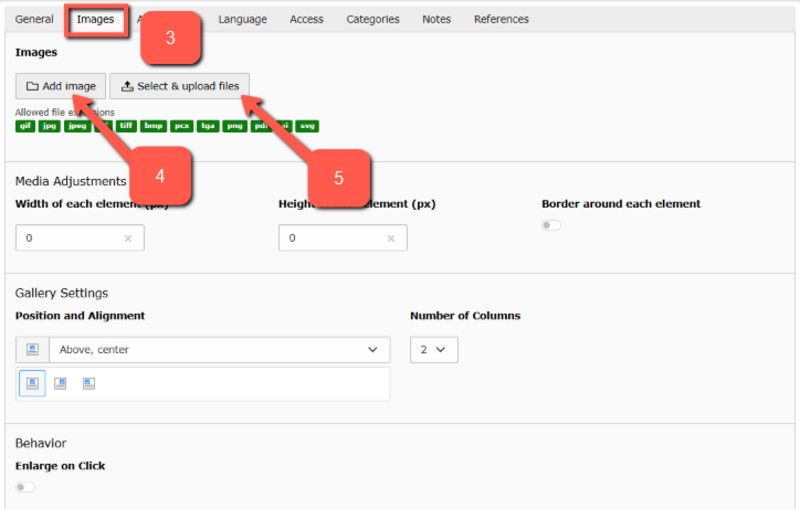View the References tab
This screenshot has height=509, width=800.
(501, 19)
